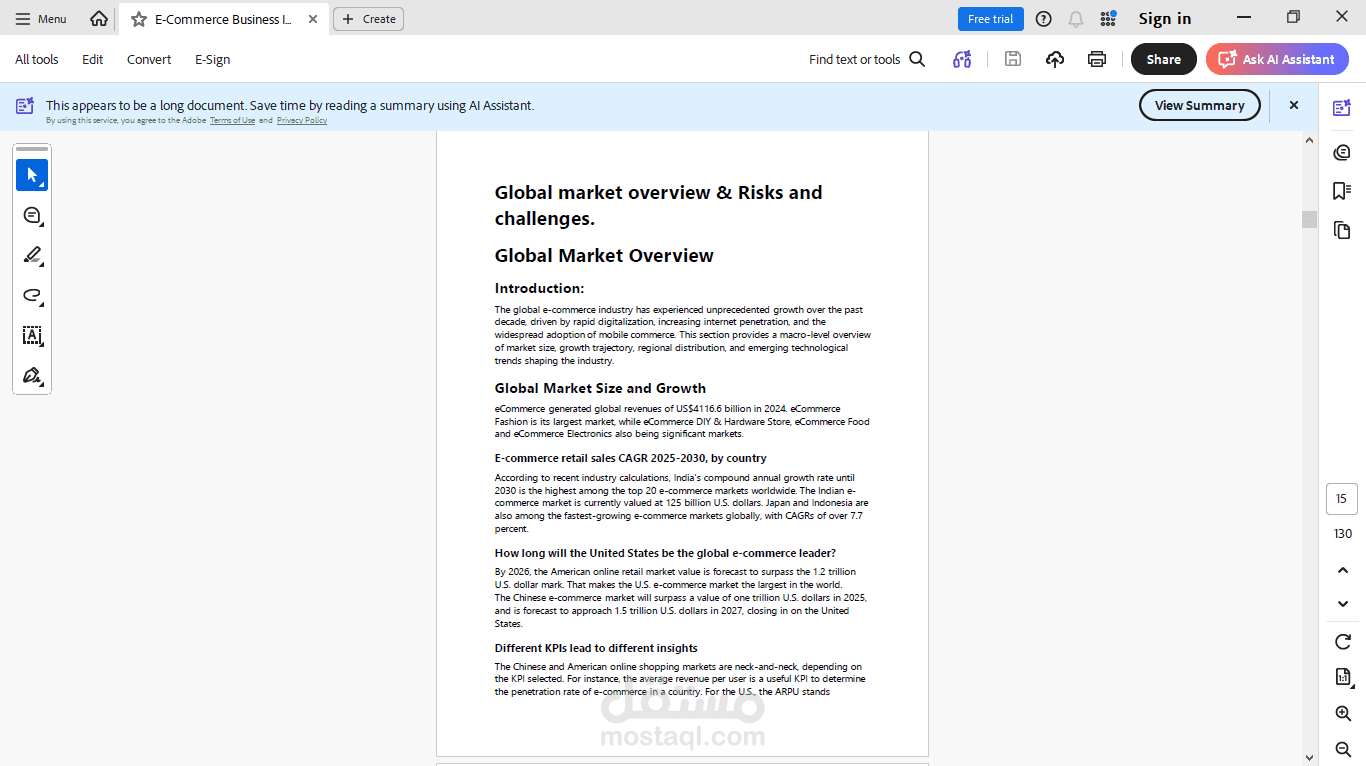Dismiss the AI summary banner
Screen dimensions: 1366x766
pos(1293,105)
